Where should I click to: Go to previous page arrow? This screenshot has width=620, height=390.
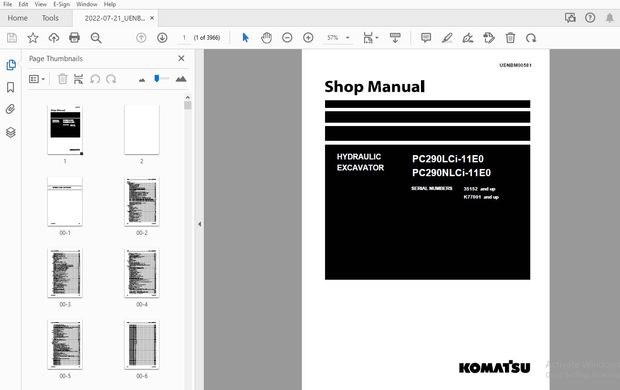(141, 38)
